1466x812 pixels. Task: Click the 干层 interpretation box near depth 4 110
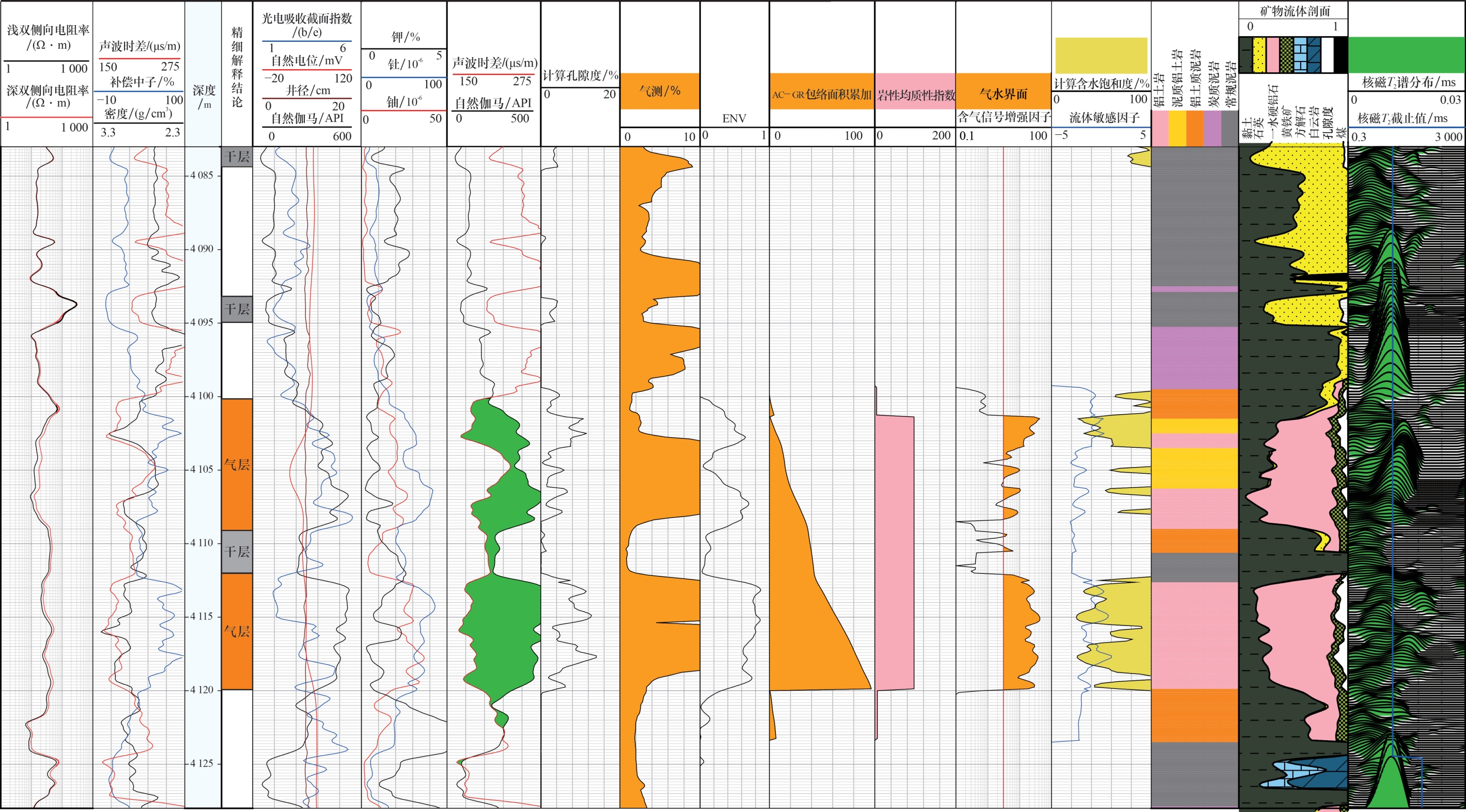coord(237,551)
